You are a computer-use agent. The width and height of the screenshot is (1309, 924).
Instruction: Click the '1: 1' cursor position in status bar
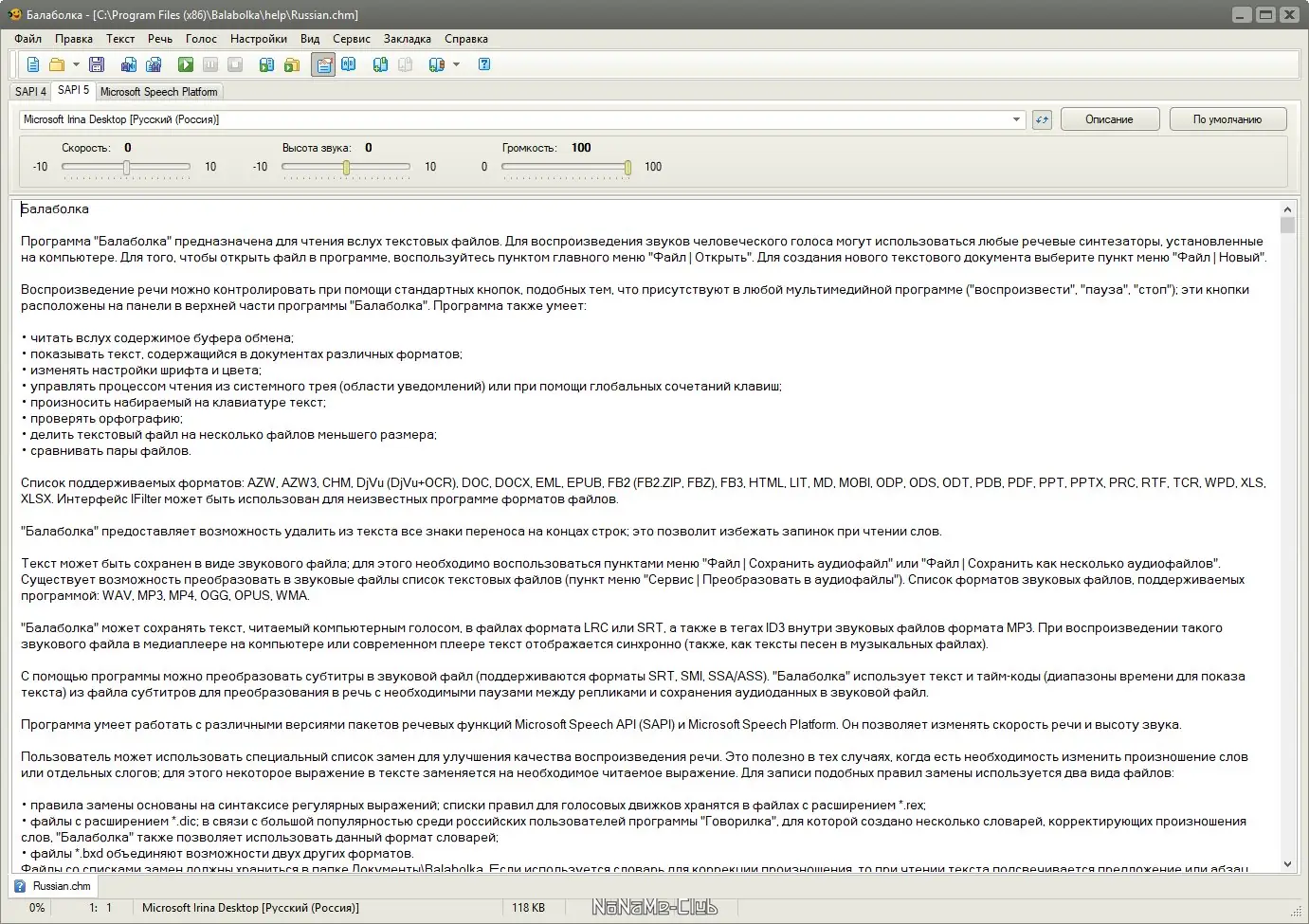[x=100, y=908]
